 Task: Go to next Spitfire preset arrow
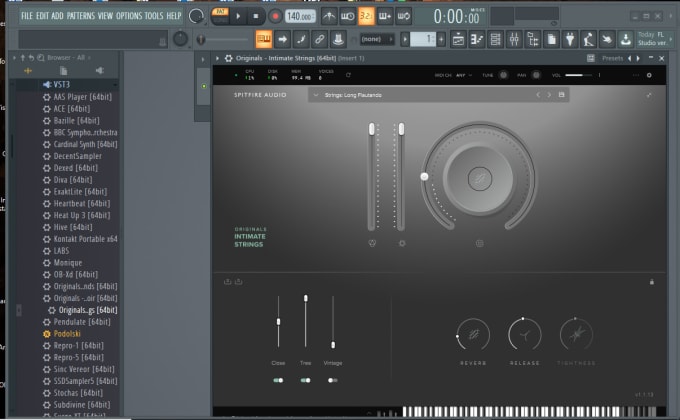[x=549, y=95]
